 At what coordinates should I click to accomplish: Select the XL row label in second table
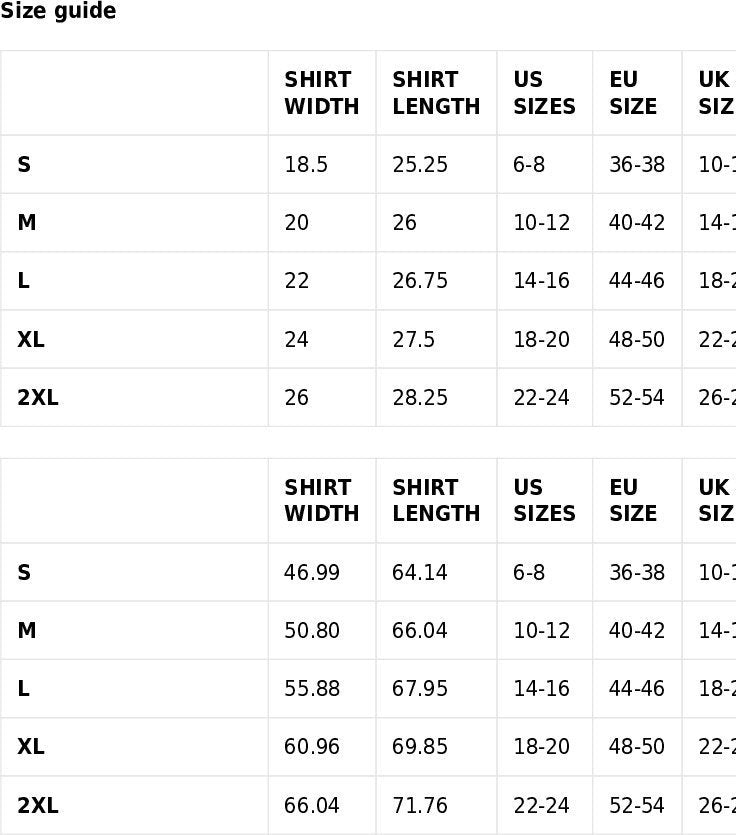point(31,747)
